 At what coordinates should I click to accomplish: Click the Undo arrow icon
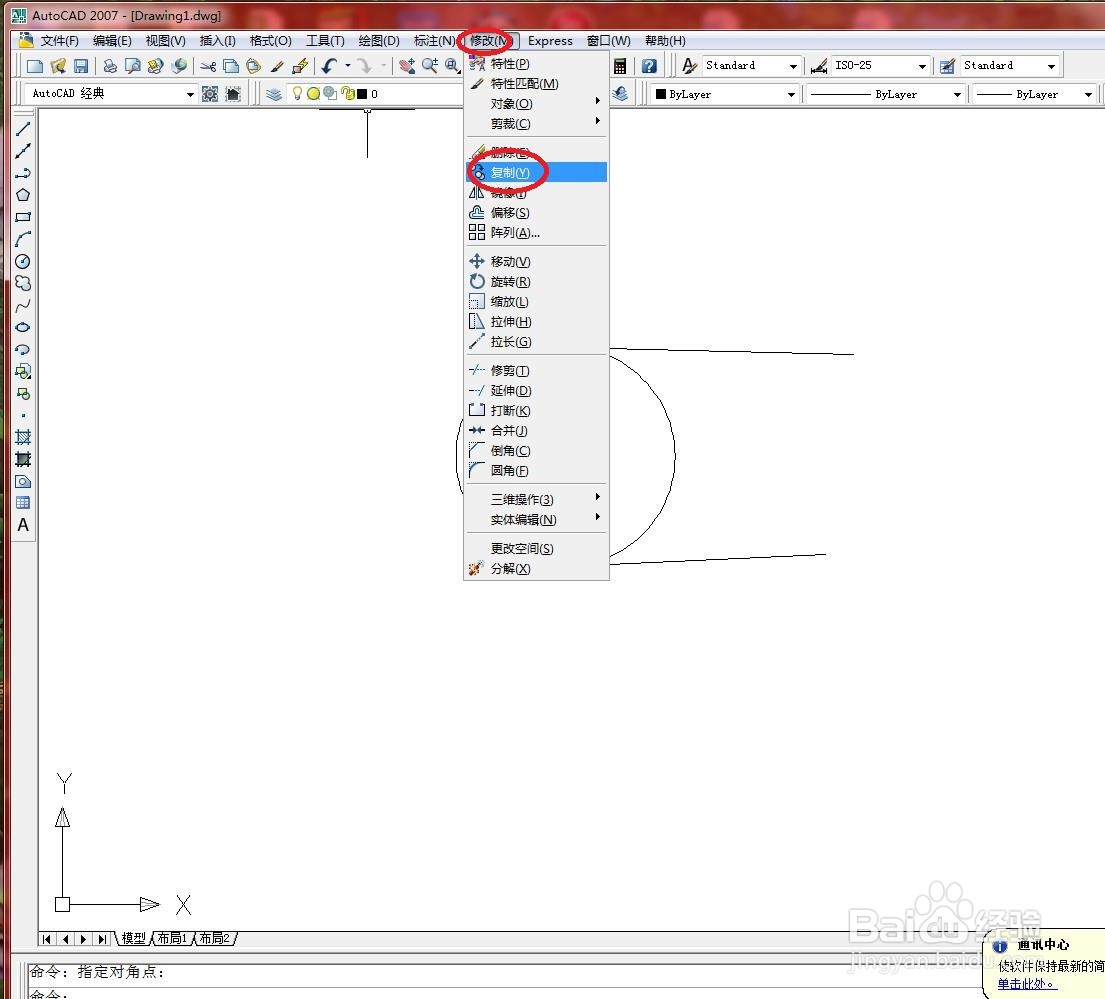point(329,66)
